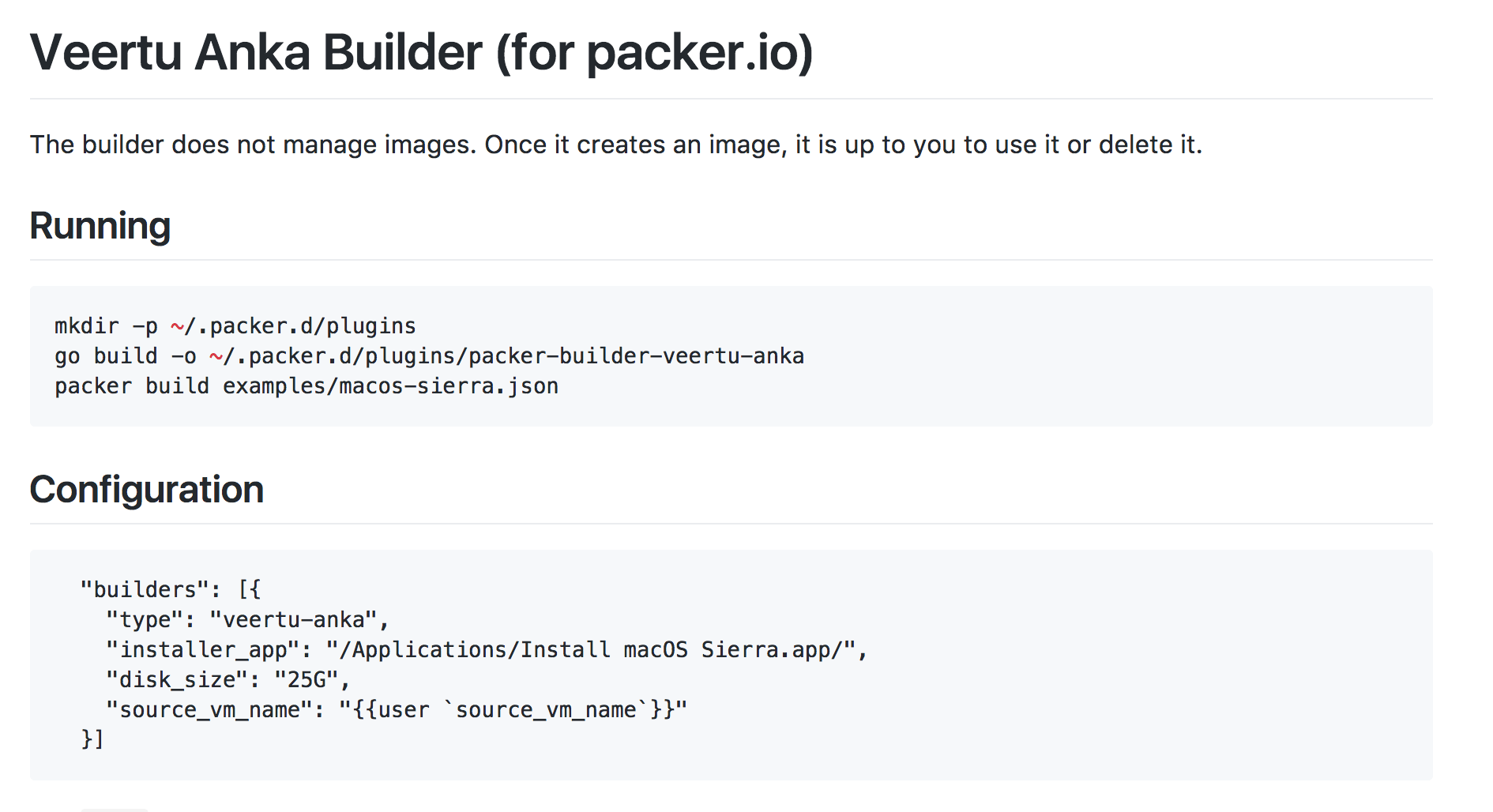Click the packer build examples command line
The height and width of the screenshot is (812, 1493).
(x=306, y=386)
